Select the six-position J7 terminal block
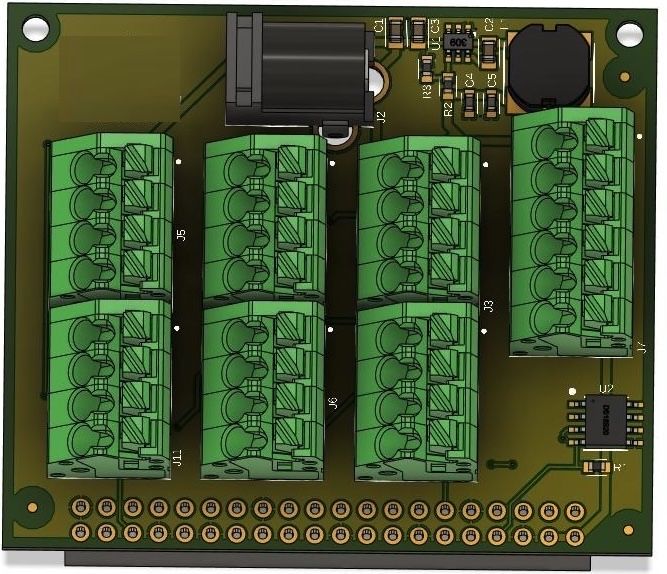Image resolution: width=667 pixels, height=574 pixels. [x=572, y=232]
